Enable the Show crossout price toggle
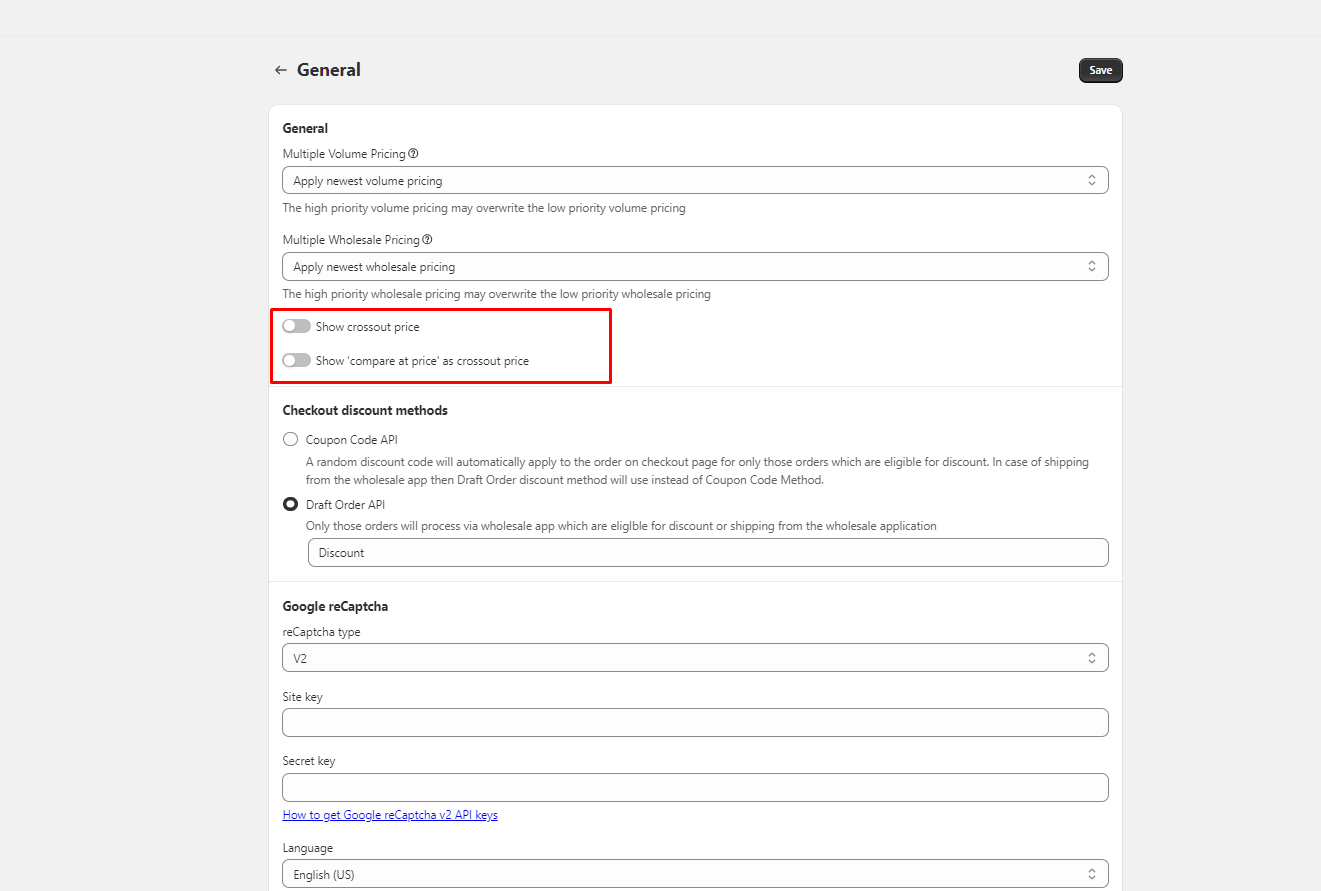 tap(296, 327)
